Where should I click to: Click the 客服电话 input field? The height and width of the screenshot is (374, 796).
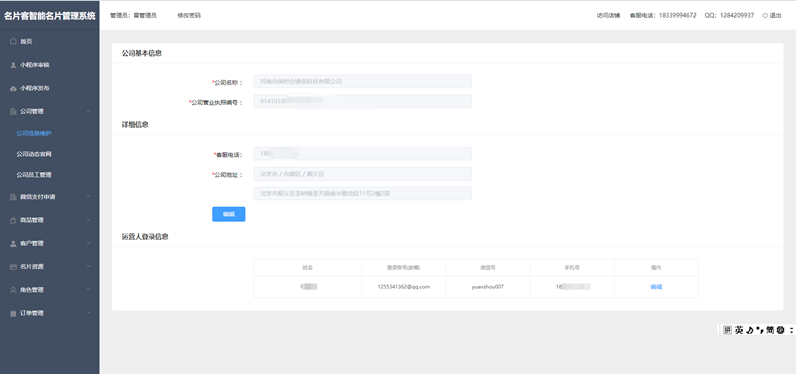pyautogui.click(x=362, y=154)
